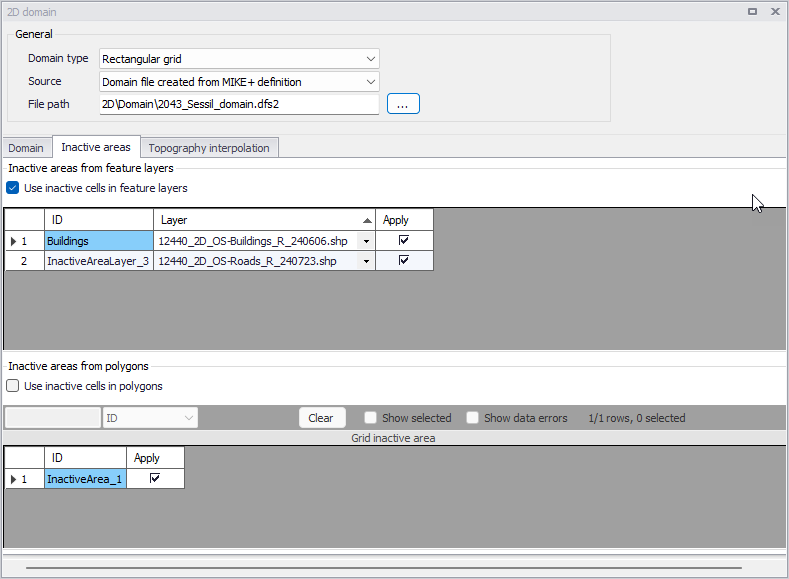Image resolution: width=789 pixels, height=579 pixels.
Task: Click the Clear button
Action: (x=322, y=418)
